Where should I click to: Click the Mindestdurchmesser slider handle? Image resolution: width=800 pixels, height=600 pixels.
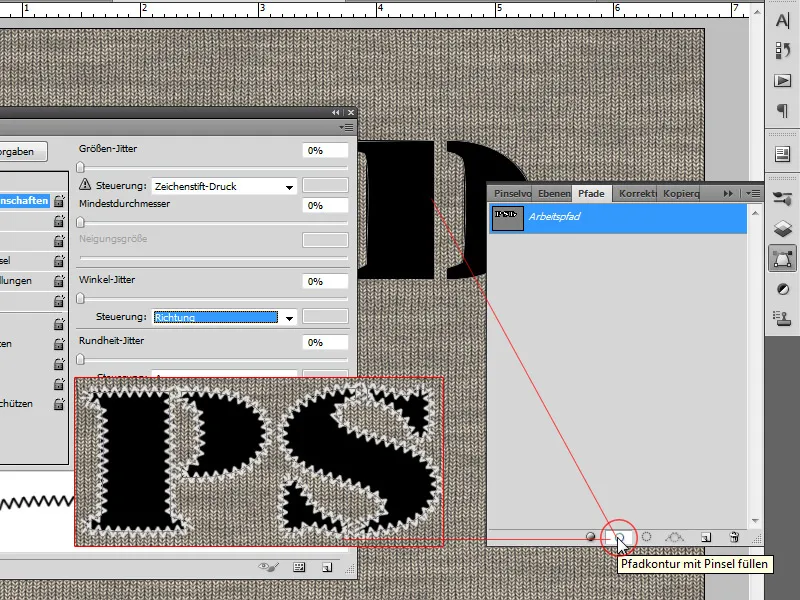[80, 222]
